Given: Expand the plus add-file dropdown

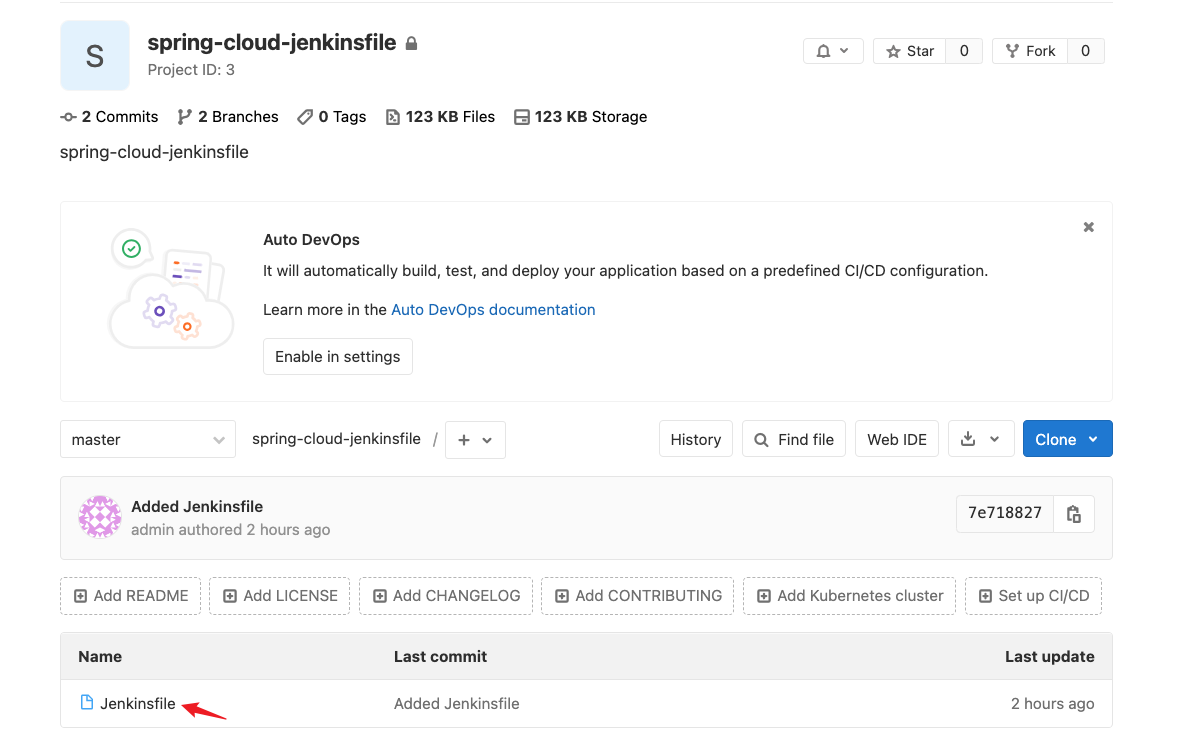Looking at the screenshot, I should (x=475, y=440).
